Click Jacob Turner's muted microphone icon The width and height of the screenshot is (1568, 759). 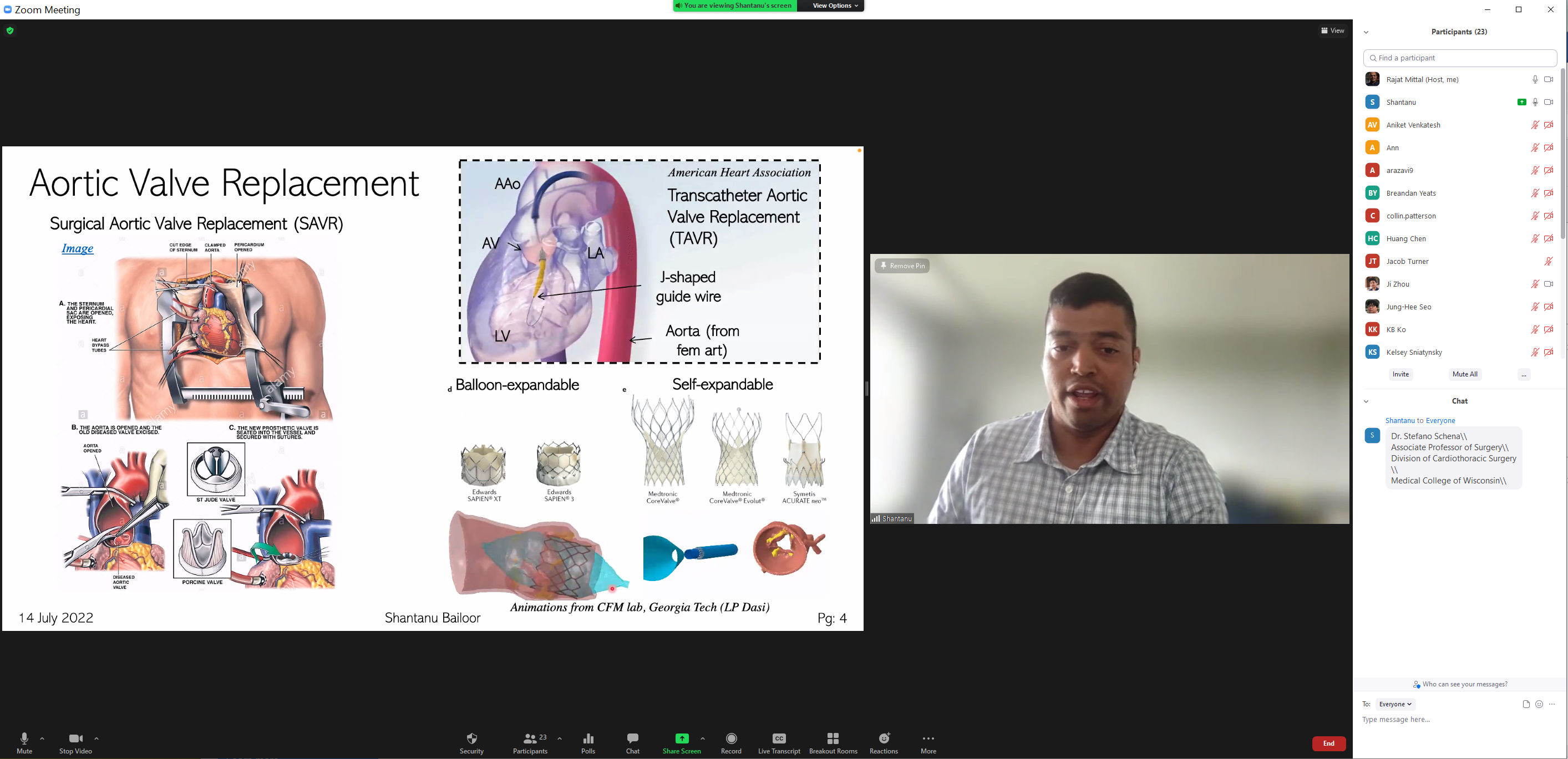coord(1549,261)
